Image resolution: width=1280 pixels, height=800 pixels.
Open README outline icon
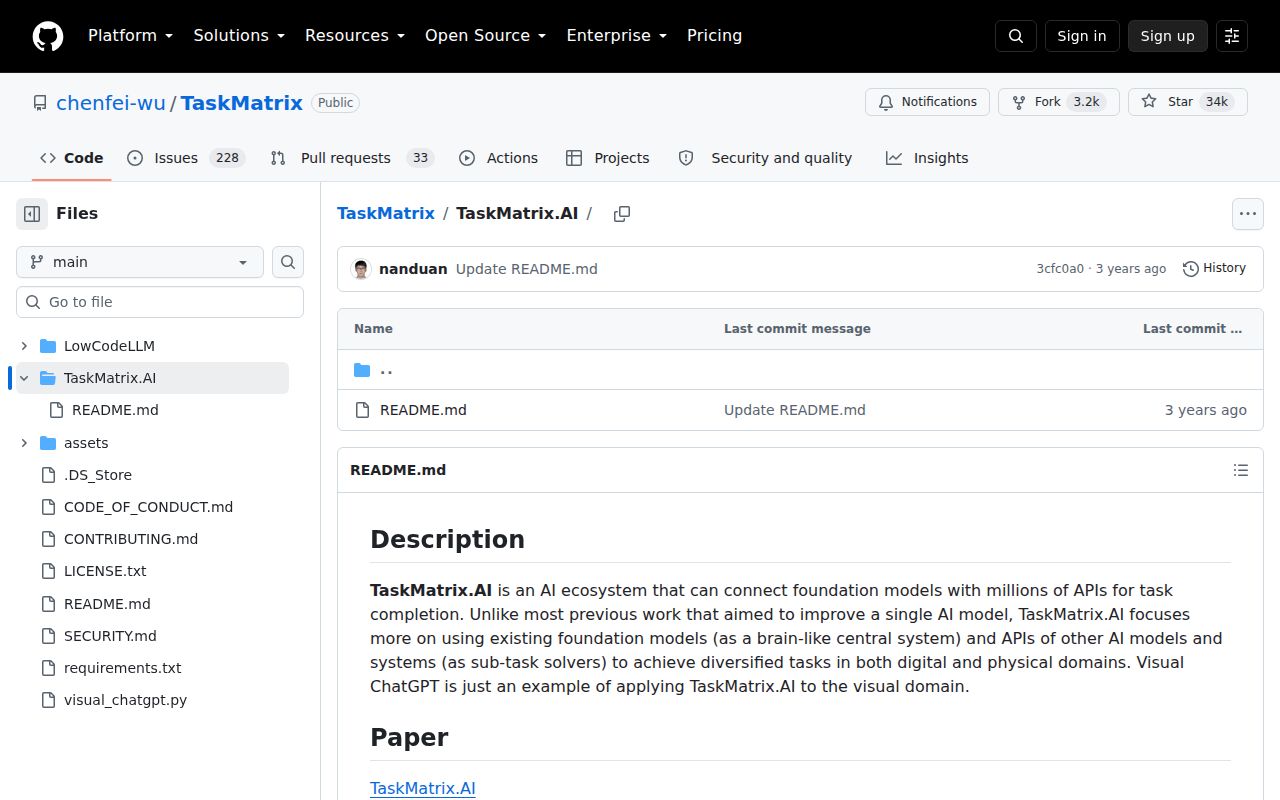pyautogui.click(x=1241, y=470)
